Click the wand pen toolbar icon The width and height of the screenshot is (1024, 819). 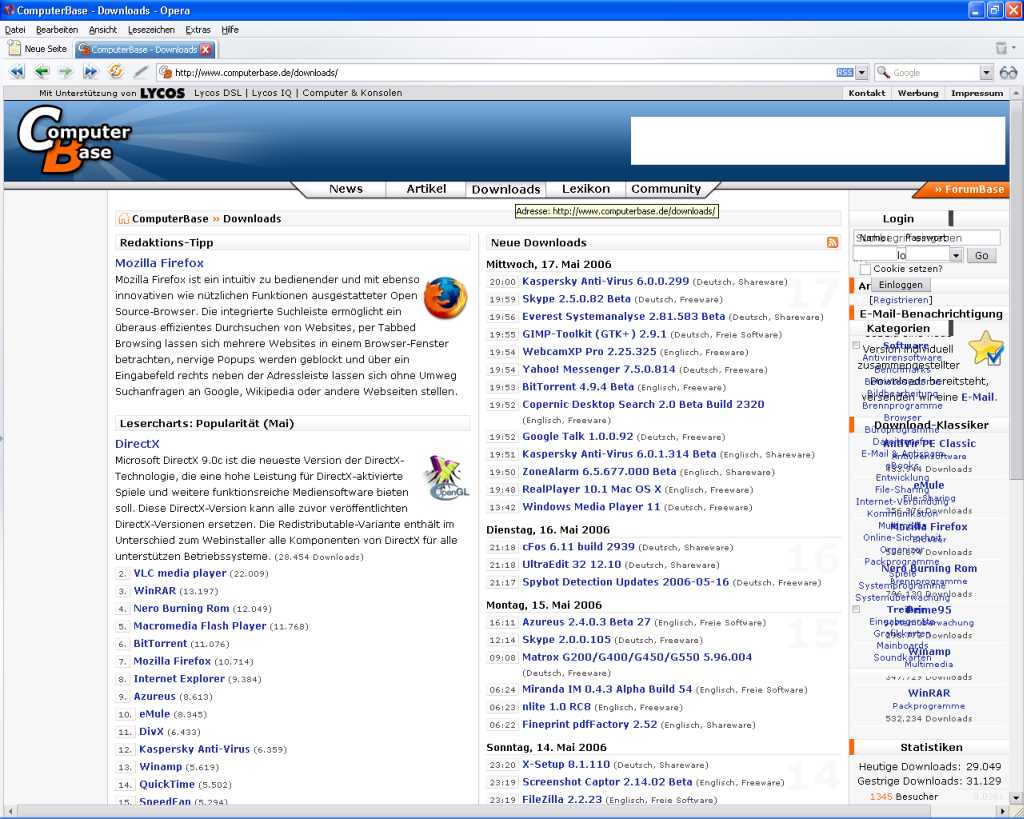click(x=140, y=72)
